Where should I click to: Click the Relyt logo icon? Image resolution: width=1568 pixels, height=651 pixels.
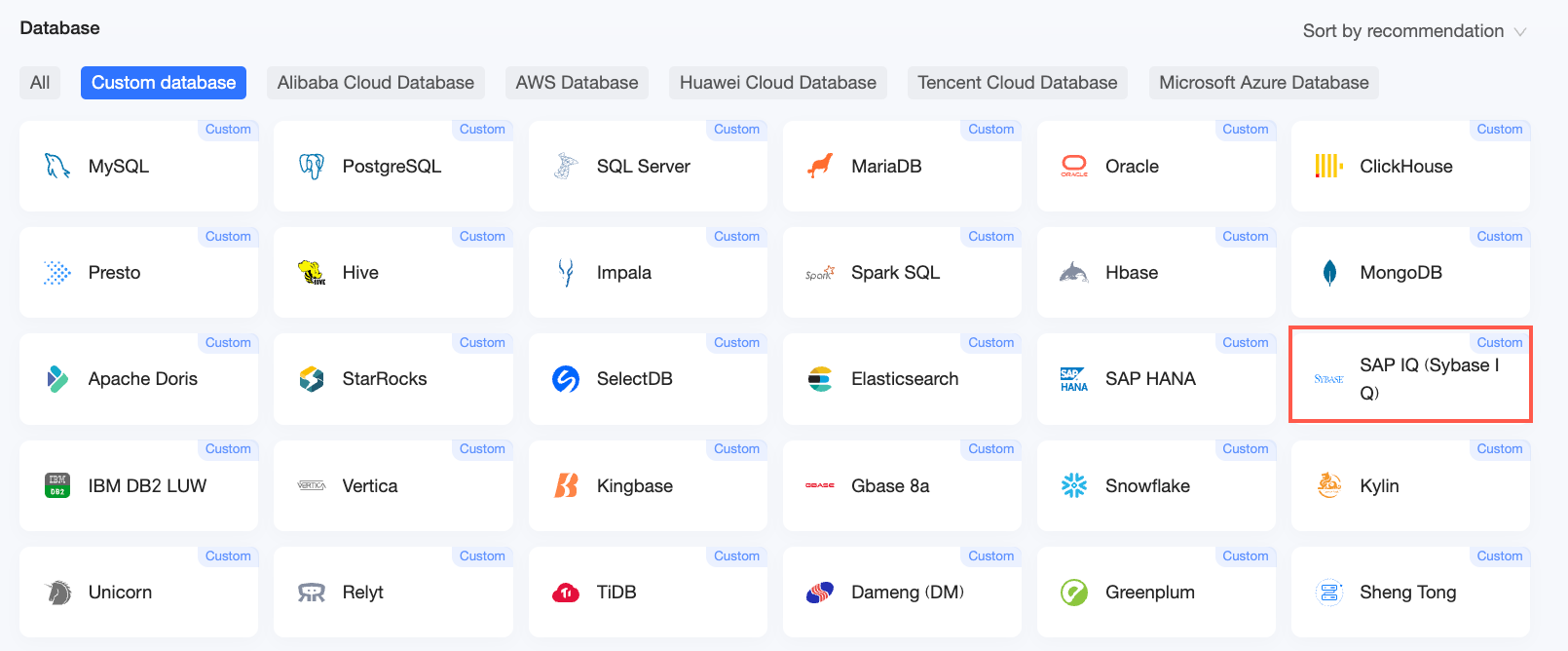click(x=312, y=593)
